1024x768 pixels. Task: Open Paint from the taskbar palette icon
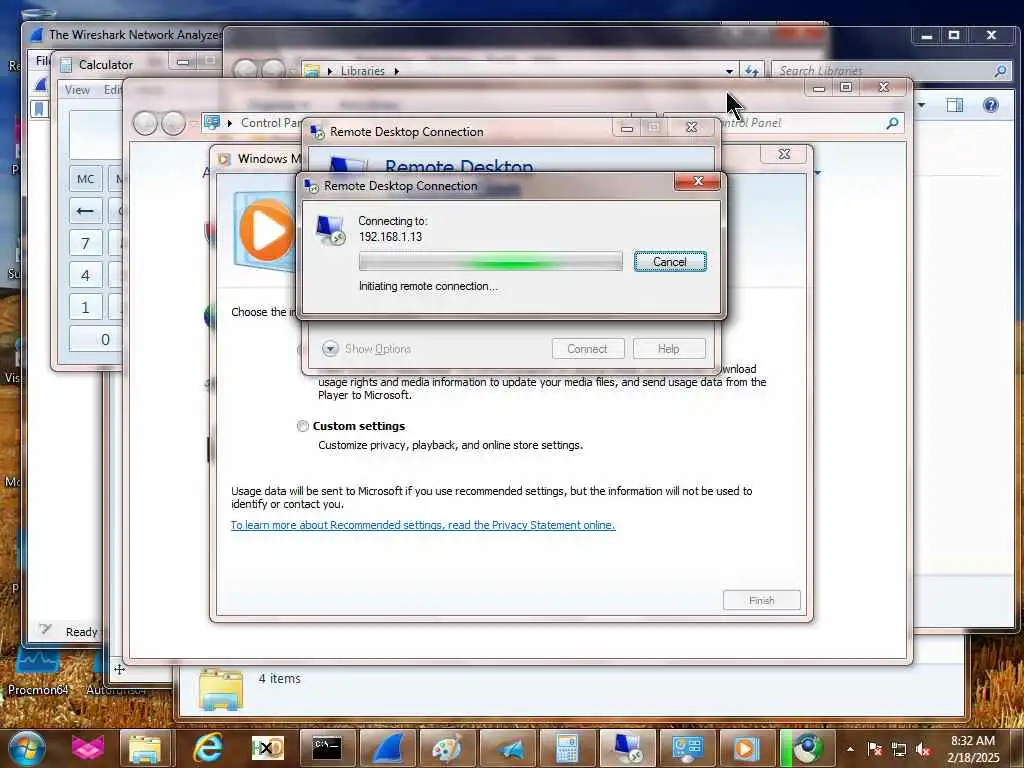[447, 748]
